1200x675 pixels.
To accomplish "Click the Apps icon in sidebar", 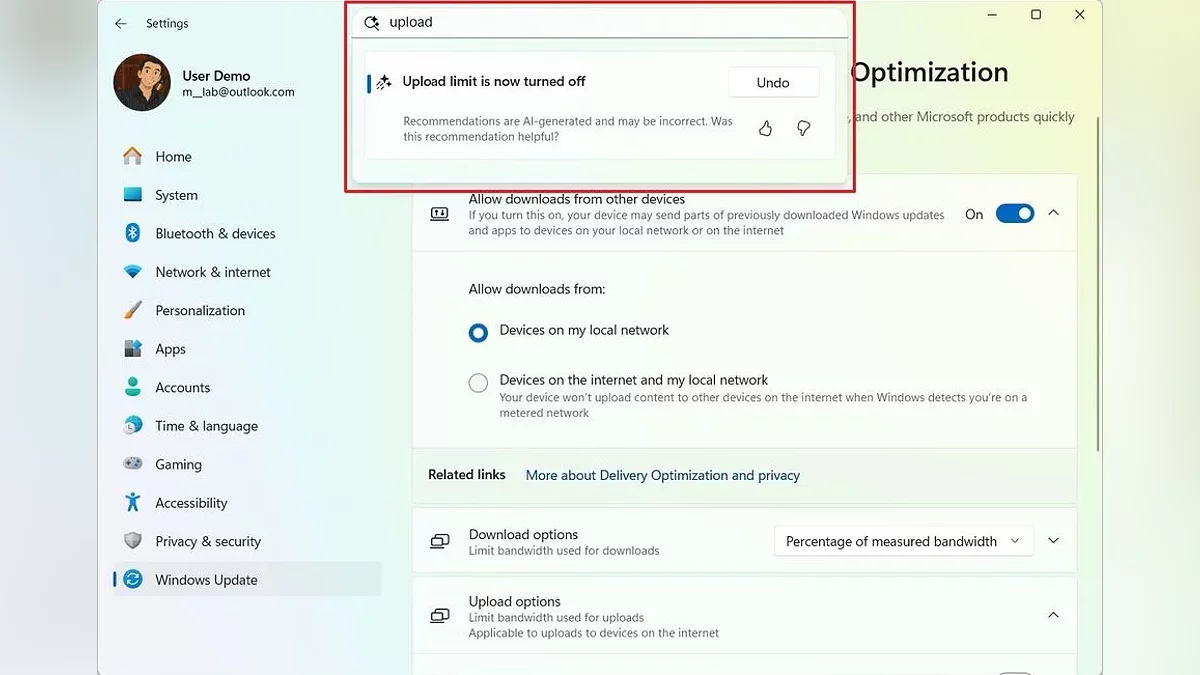I will (132, 349).
